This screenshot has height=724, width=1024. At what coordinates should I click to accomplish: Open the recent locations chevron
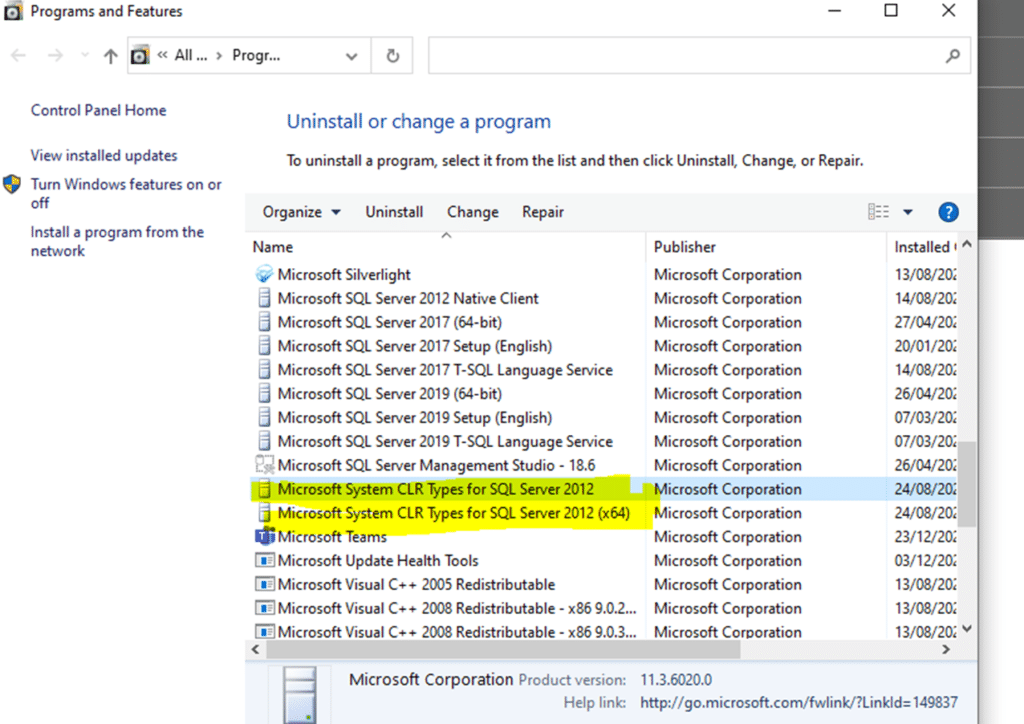click(x=85, y=55)
